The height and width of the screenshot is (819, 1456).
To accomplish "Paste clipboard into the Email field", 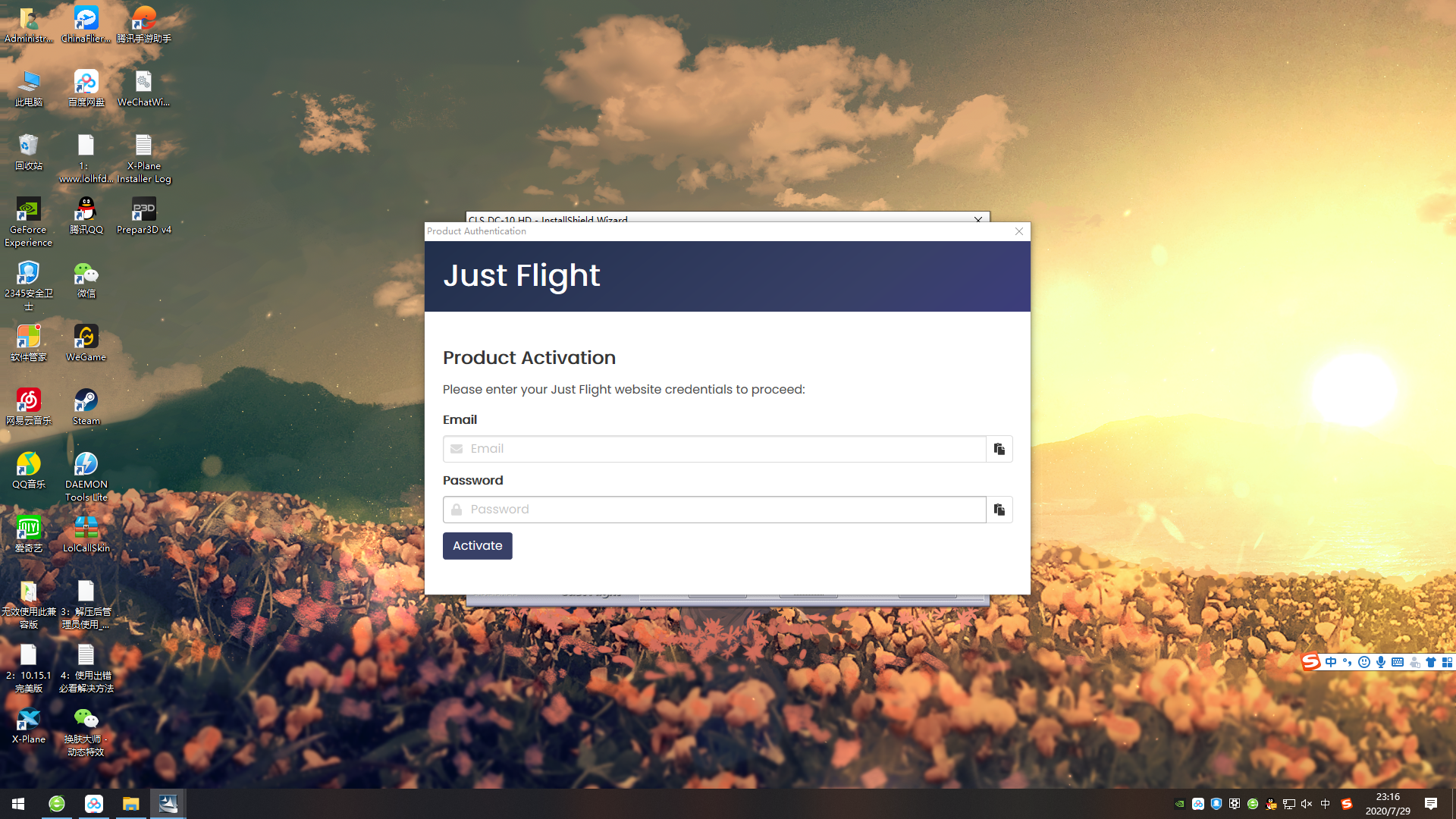I will point(999,449).
